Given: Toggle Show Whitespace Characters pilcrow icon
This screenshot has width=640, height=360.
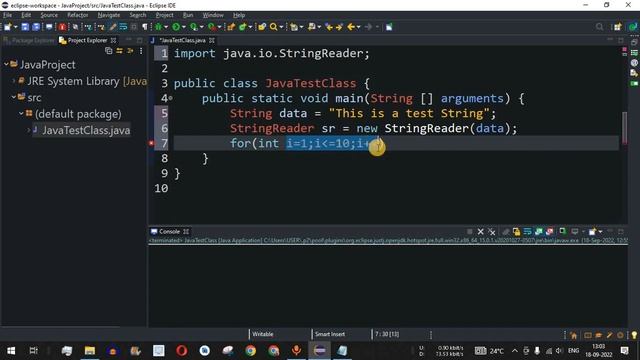Looking at the screenshot, I should pyautogui.click(x=145, y=27).
